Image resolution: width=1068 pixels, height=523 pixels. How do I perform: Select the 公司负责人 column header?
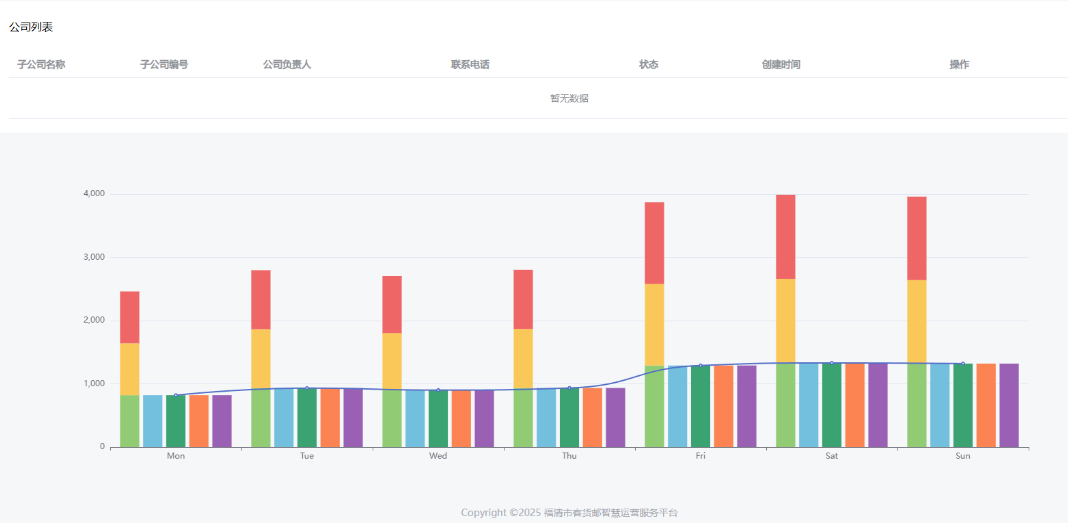287,64
